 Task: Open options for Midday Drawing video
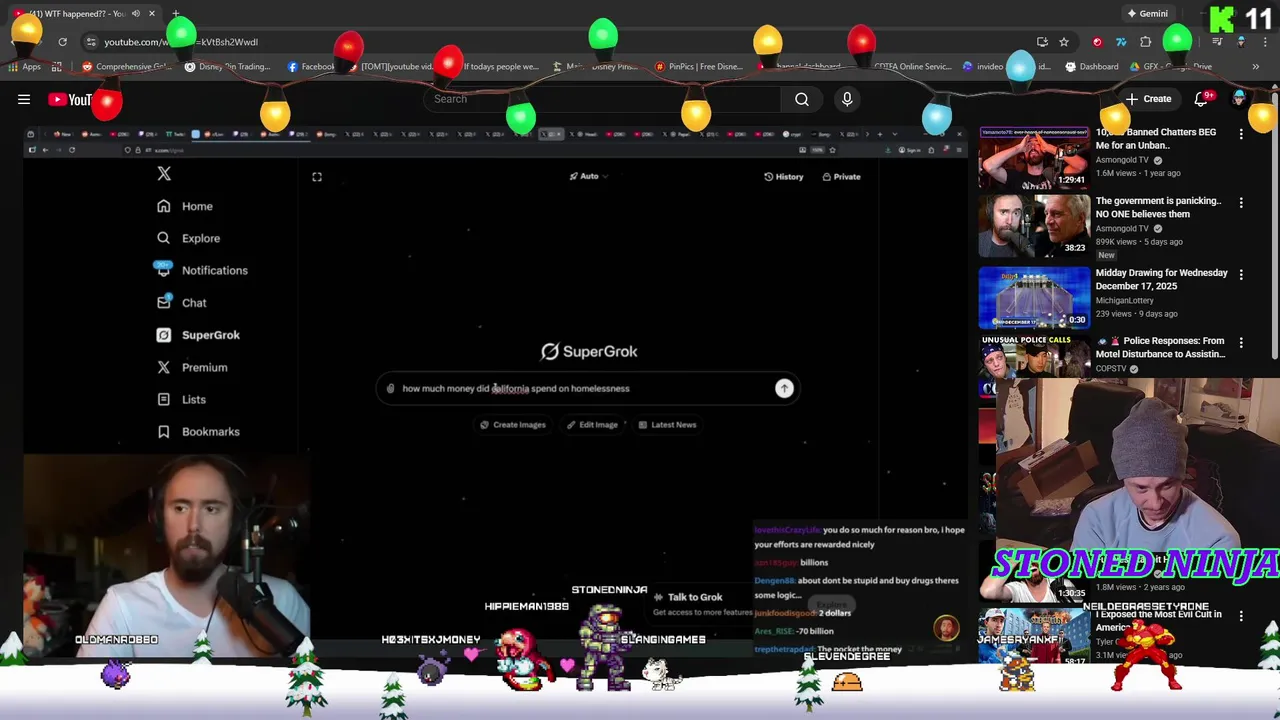pos(1241,274)
